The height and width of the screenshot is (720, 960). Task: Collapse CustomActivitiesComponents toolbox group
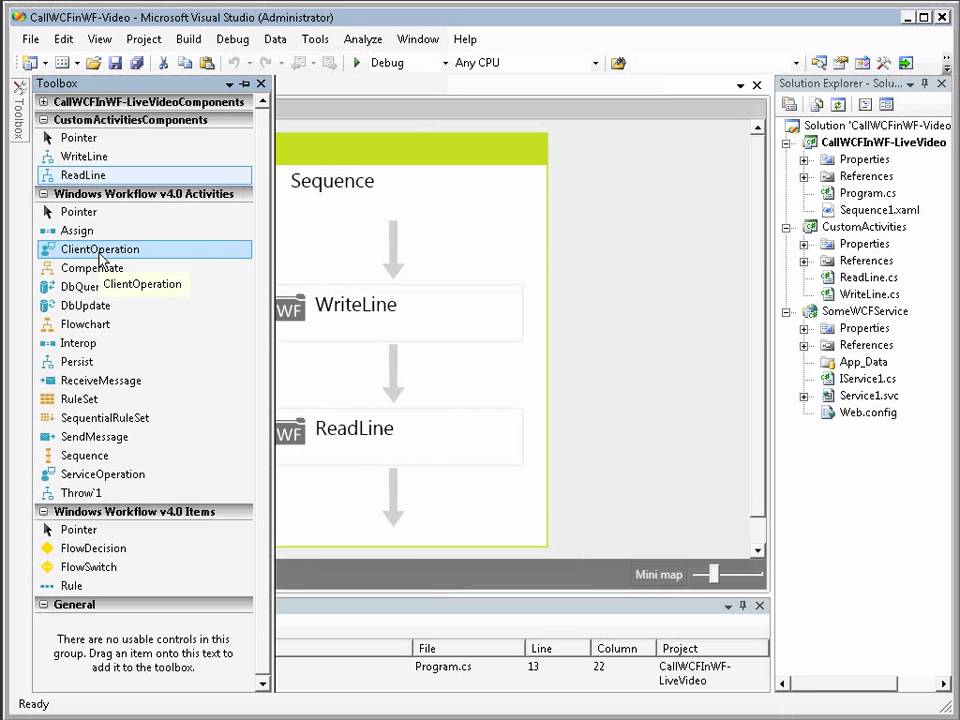pos(43,120)
